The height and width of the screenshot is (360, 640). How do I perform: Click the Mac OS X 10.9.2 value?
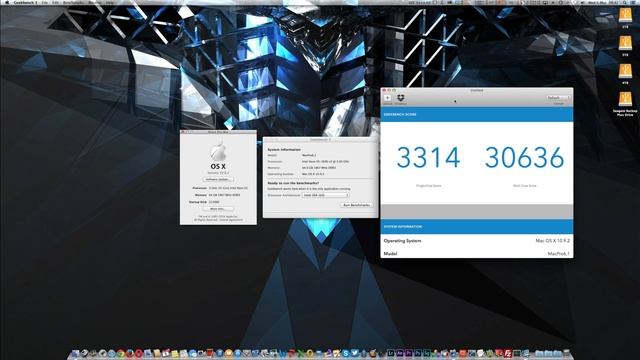click(553, 241)
